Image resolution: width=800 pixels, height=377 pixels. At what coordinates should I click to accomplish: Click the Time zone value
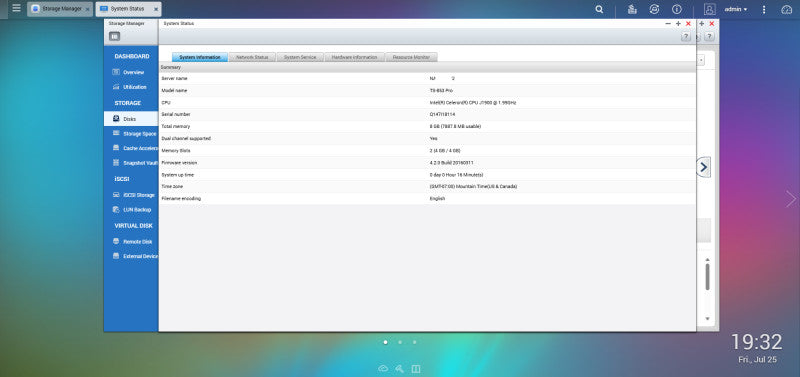point(473,187)
